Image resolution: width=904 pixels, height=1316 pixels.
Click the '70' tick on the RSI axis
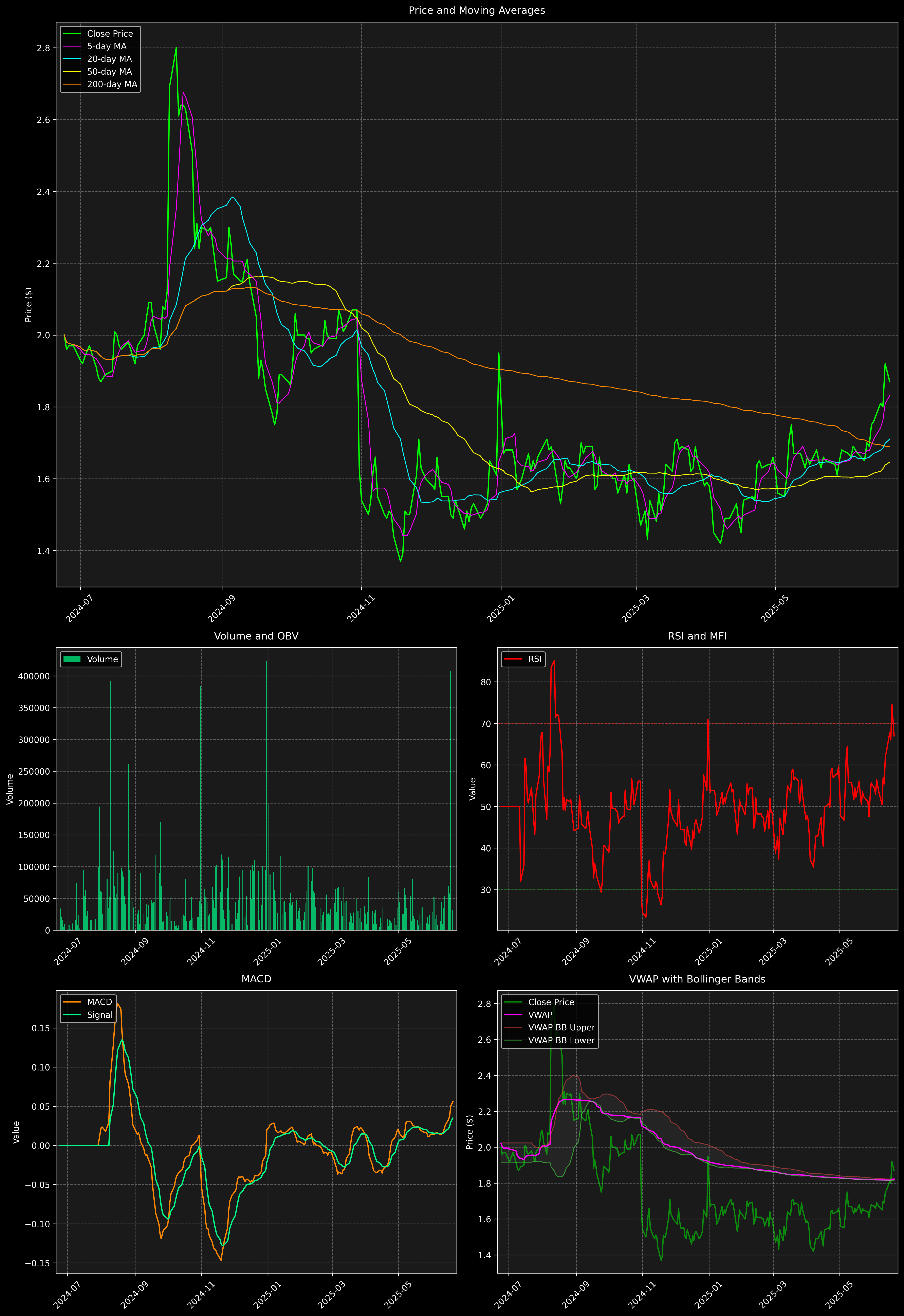pos(486,723)
